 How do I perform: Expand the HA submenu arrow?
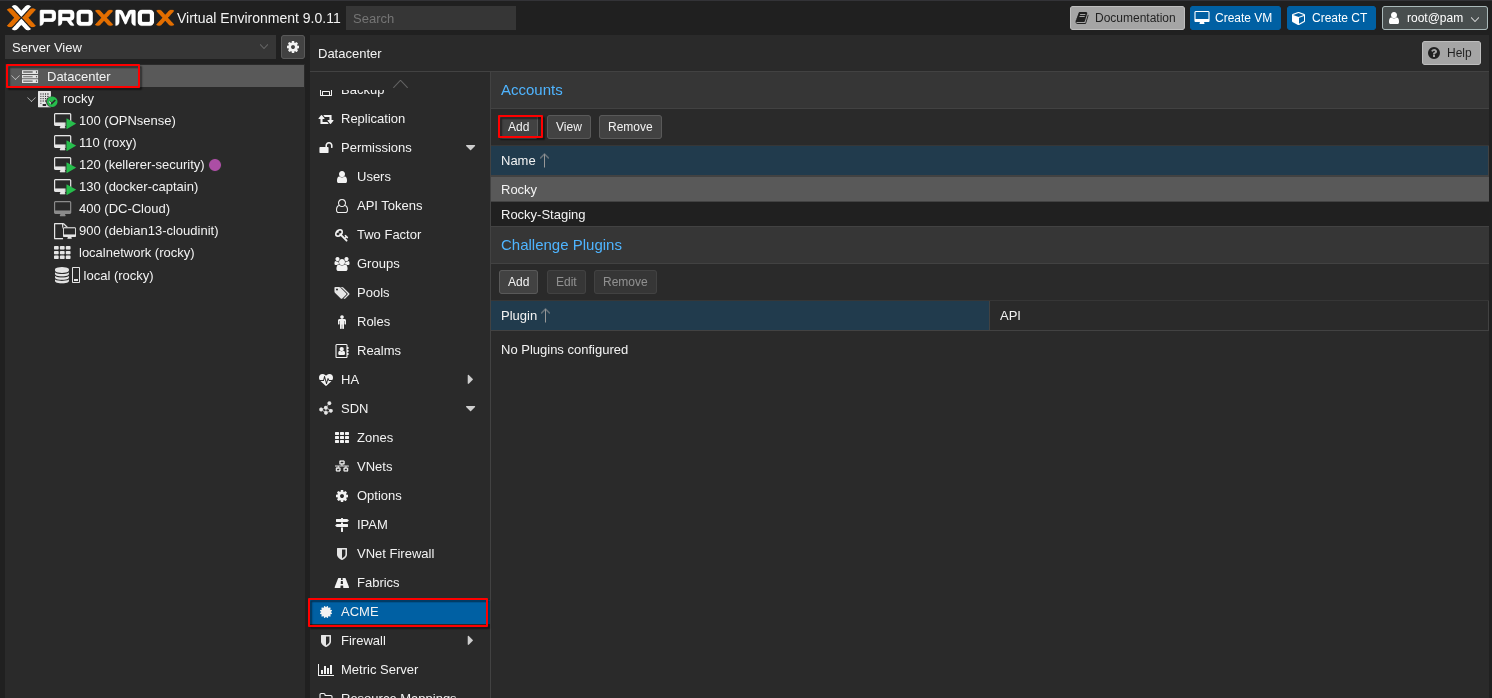470,380
